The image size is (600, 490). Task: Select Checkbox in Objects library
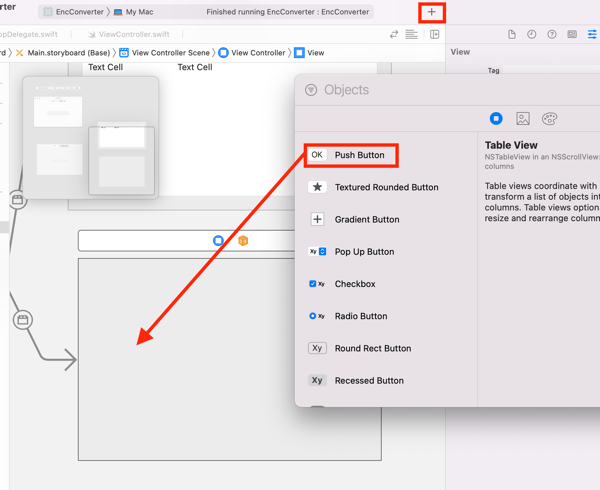tap(354, 284)
